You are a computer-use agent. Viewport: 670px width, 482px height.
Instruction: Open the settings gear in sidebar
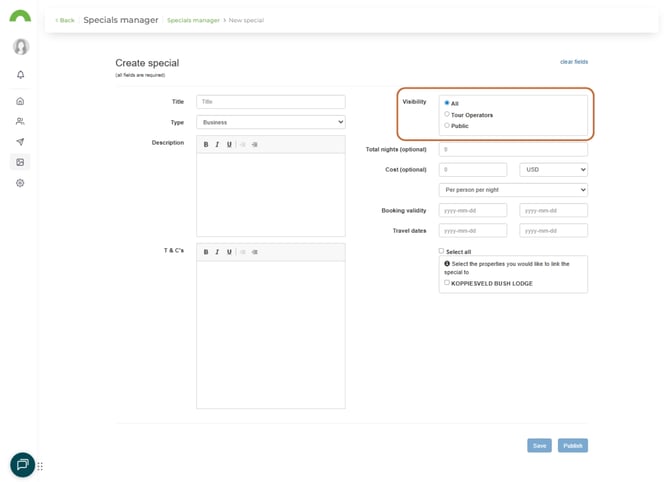pos(20,183)
